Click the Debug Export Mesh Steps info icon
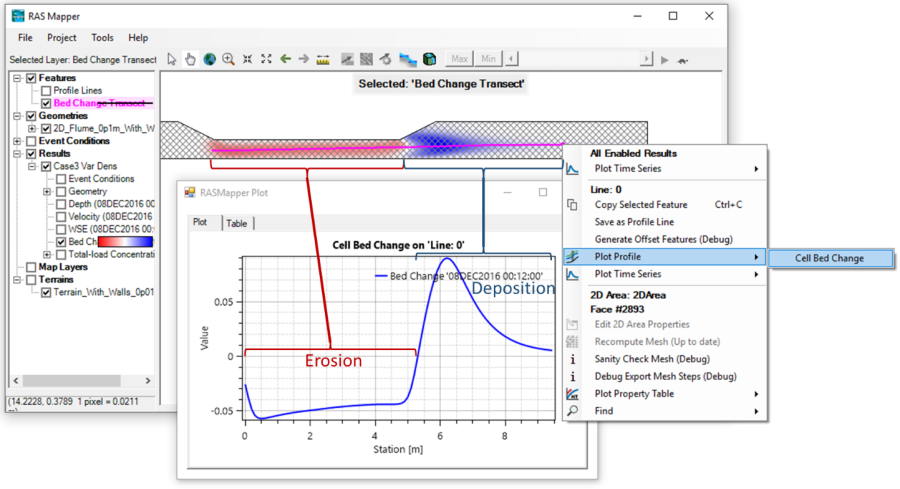Image resolution: width=900 pixels, height=489 pixels. coord(572,377)
